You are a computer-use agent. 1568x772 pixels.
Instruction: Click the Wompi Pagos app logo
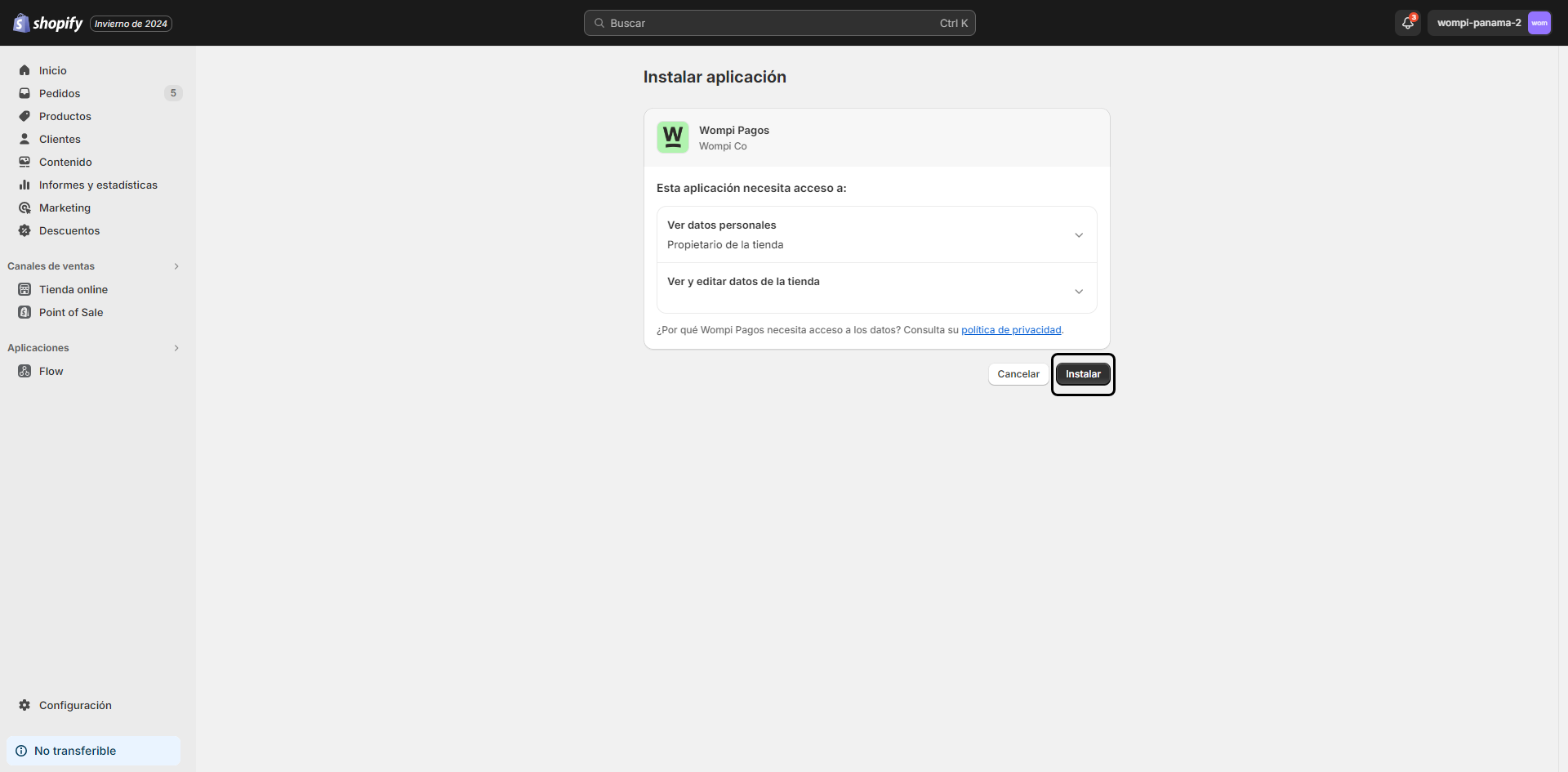click(x=673, y=137)
